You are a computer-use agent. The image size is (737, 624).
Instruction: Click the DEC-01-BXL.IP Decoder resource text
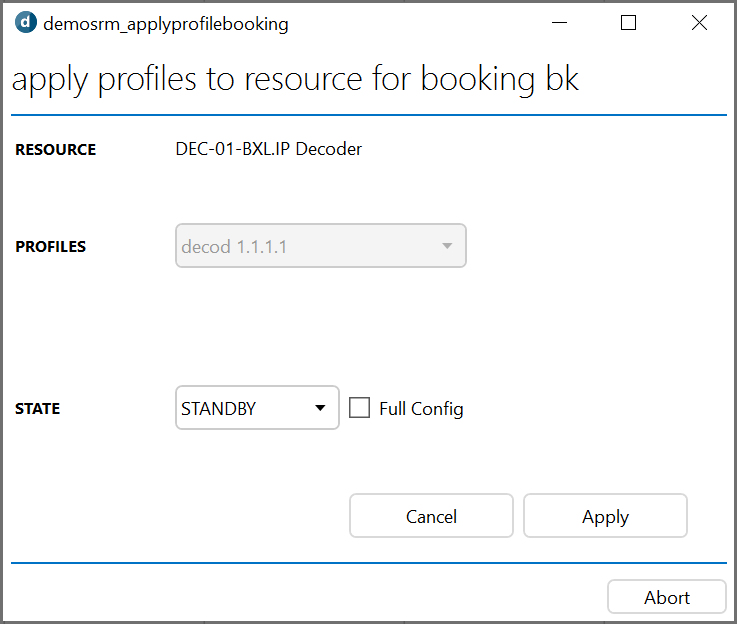(268, 149)
